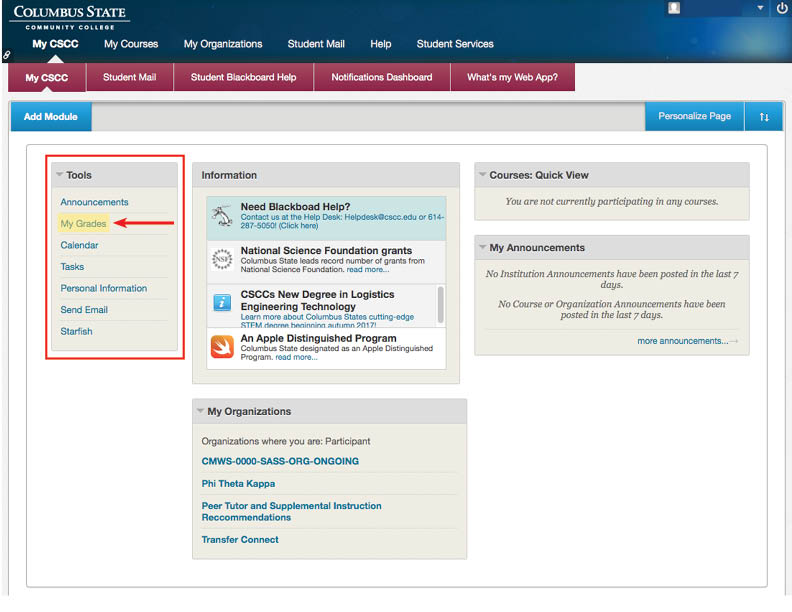Collapse the Courses: Quick View module
792x612 pixels.
[x=483, y=175]
